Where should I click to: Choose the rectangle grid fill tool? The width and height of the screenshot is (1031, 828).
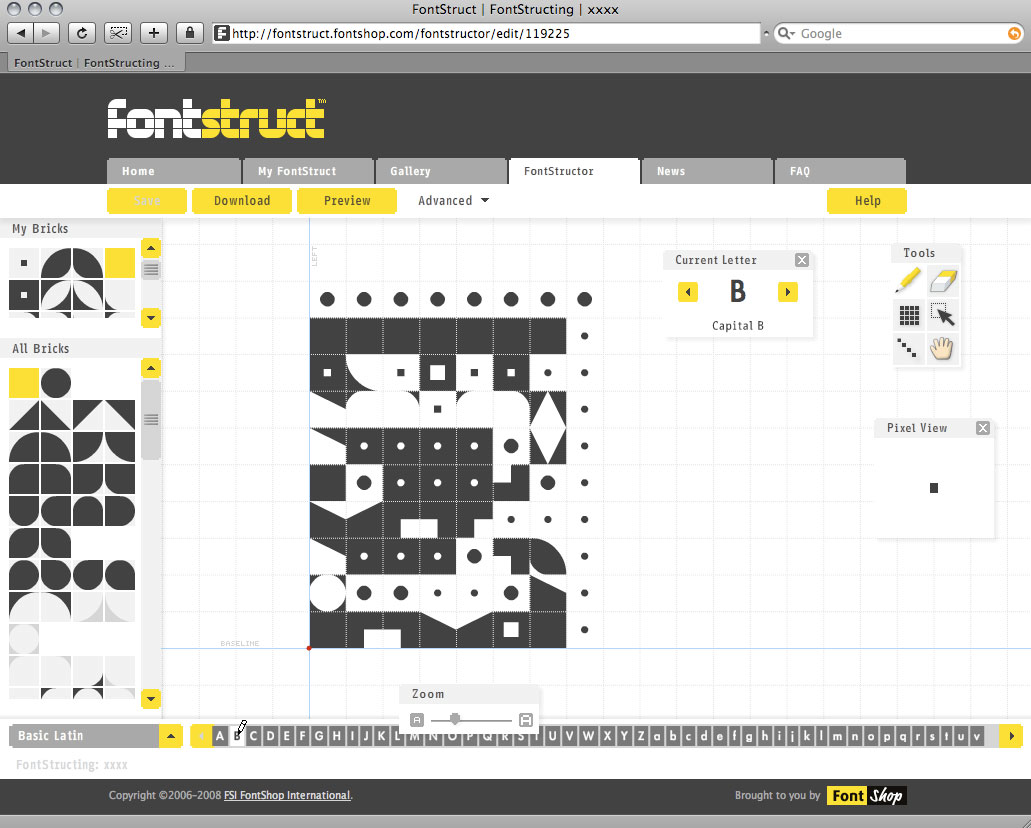pos(908,315)
